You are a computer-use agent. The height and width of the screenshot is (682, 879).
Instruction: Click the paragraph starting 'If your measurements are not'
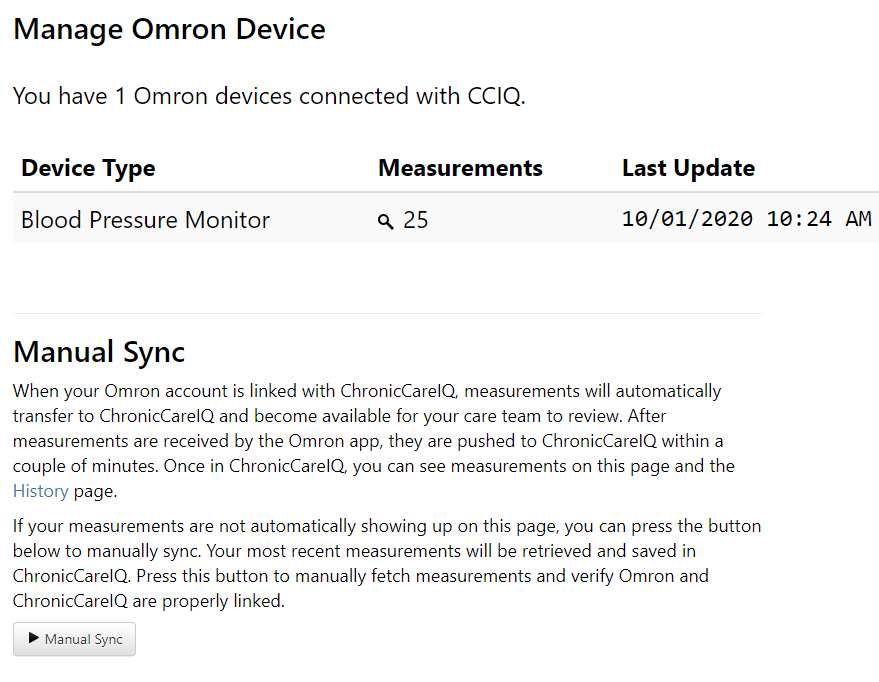click(x=387, y=563)
